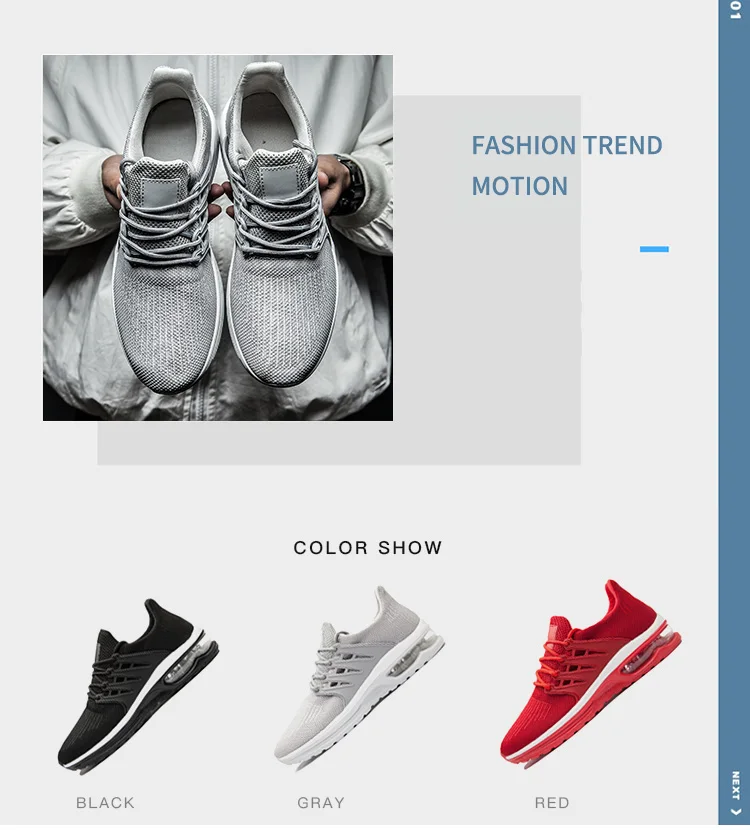
Task: Click the GRAY color label
Action: [321, 802]
